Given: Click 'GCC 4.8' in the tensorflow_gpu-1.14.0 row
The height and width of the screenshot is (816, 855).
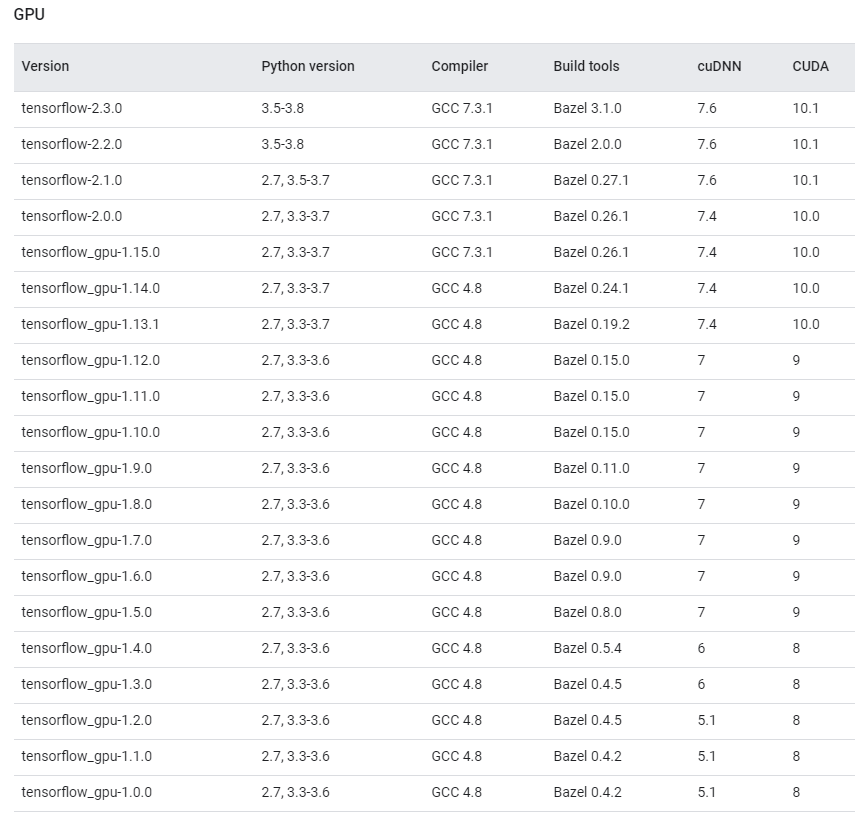Looking at the screenshot, I should [x=456, y=288].
